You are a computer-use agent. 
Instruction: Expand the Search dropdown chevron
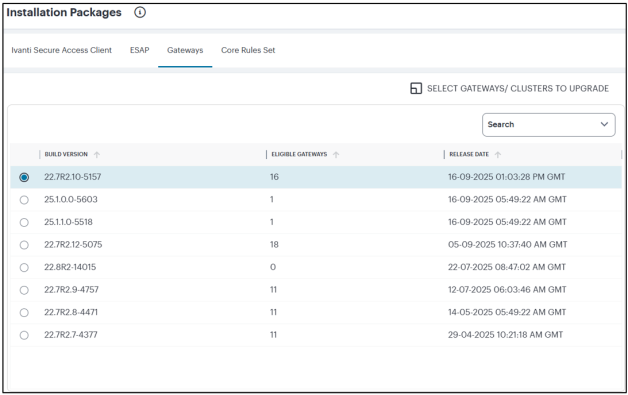point(604,124)
